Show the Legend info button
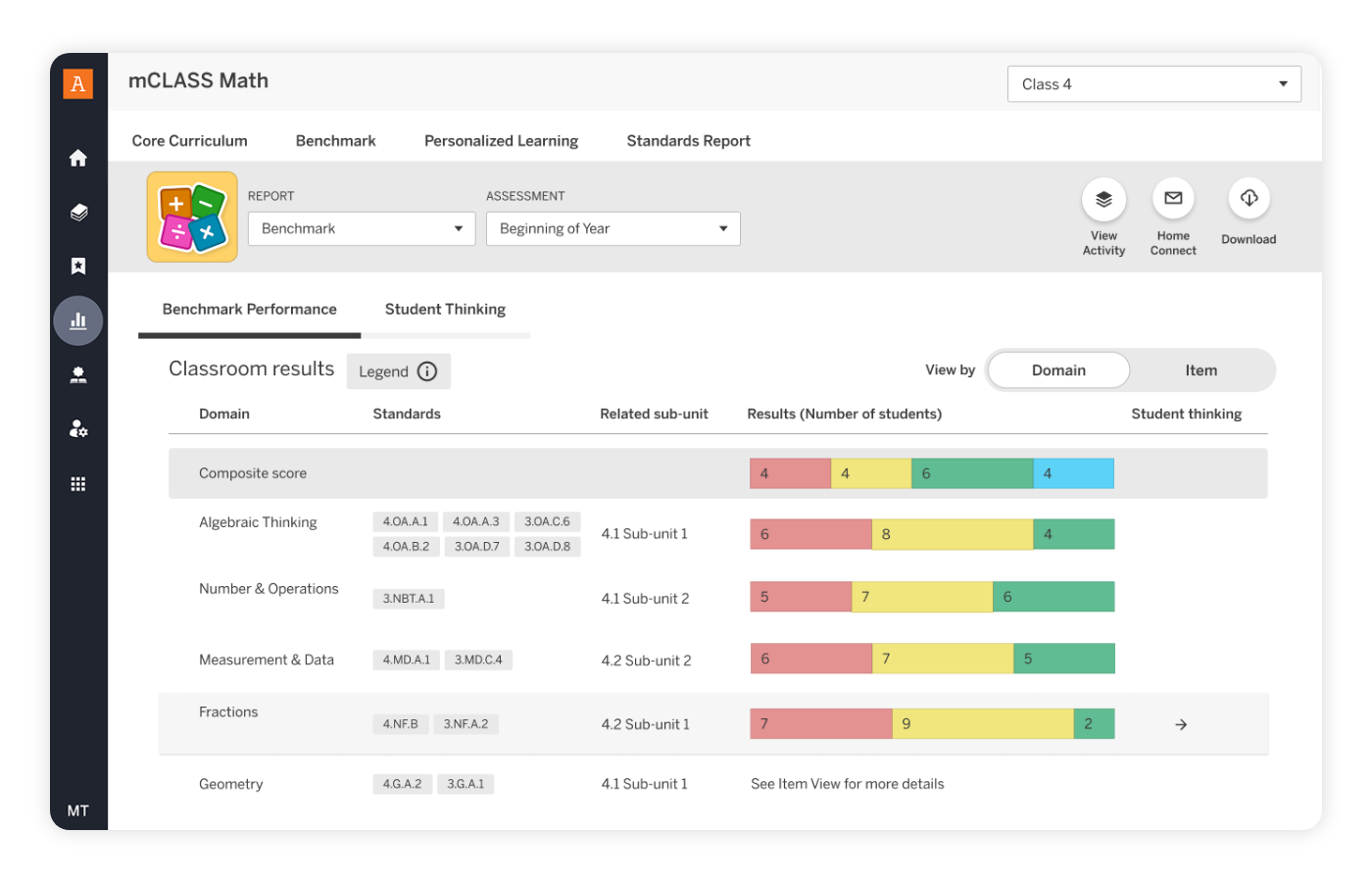1372x882 pixels. click(398, 371)
